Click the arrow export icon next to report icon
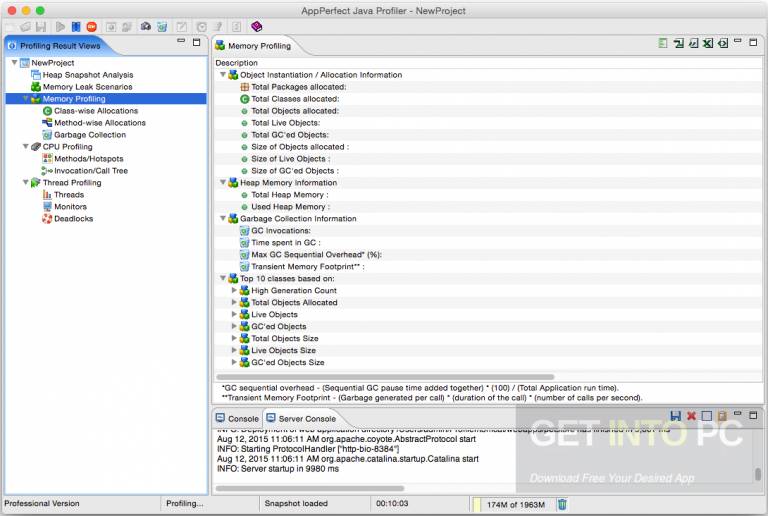The height and width of the screenshot is (516, 768). pos(678,43)
